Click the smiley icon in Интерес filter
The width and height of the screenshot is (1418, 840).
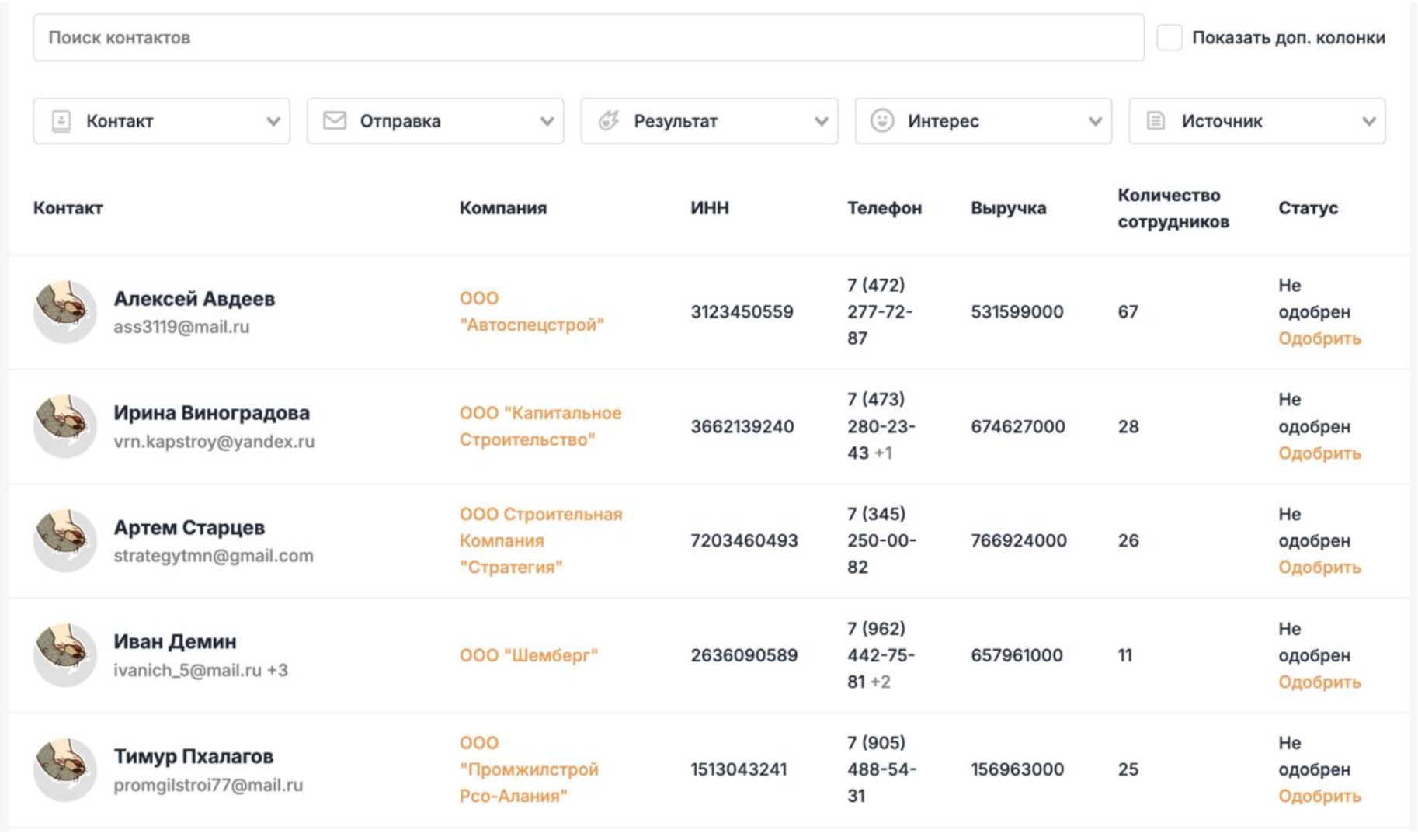click(x=882, y=120)
